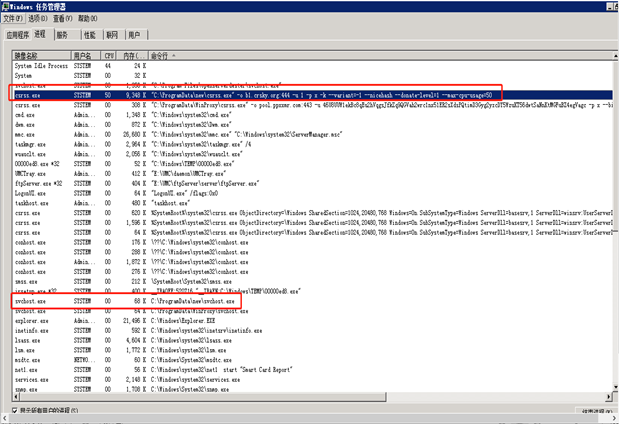
Task: Switch to the 联网 tab
Action: pyautogui.click(x=112, y=33)
